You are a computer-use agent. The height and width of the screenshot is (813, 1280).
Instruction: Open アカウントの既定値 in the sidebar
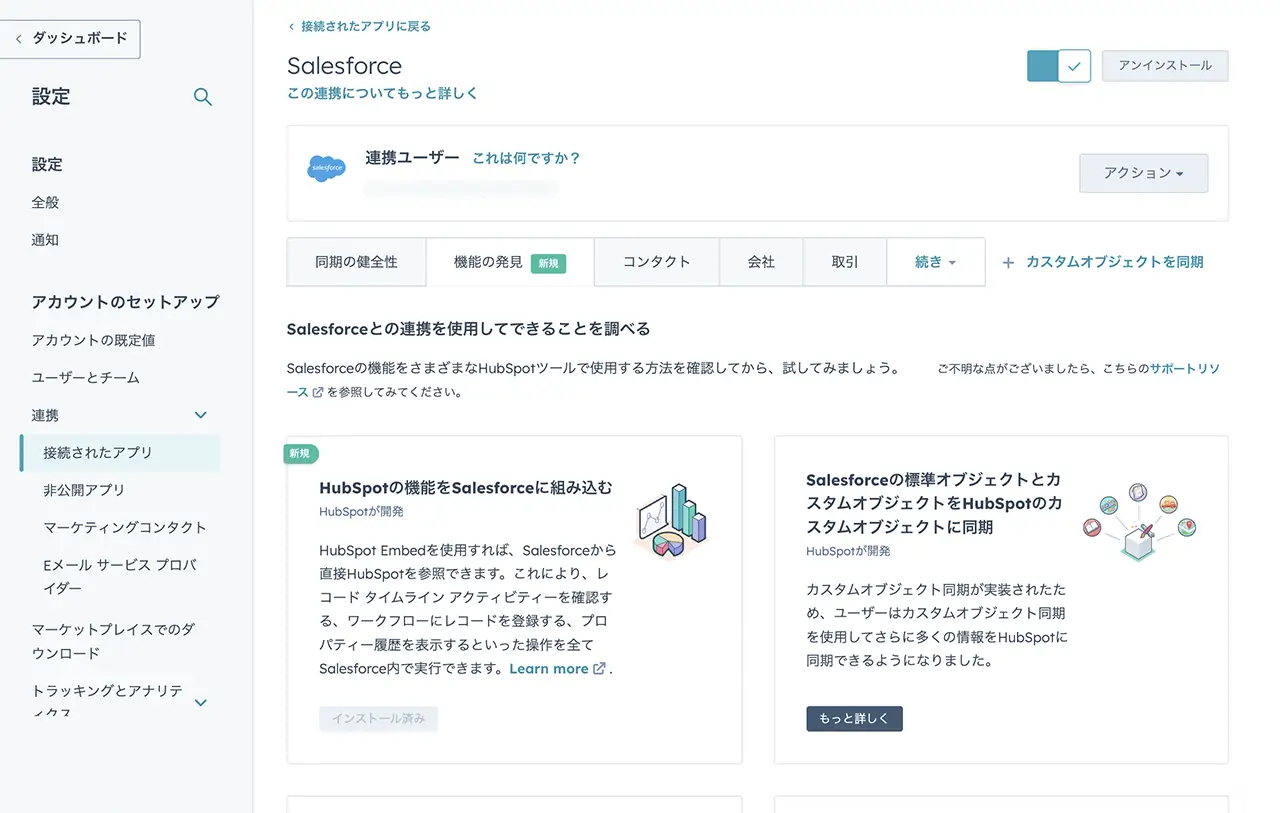click(x=93, y=340)
